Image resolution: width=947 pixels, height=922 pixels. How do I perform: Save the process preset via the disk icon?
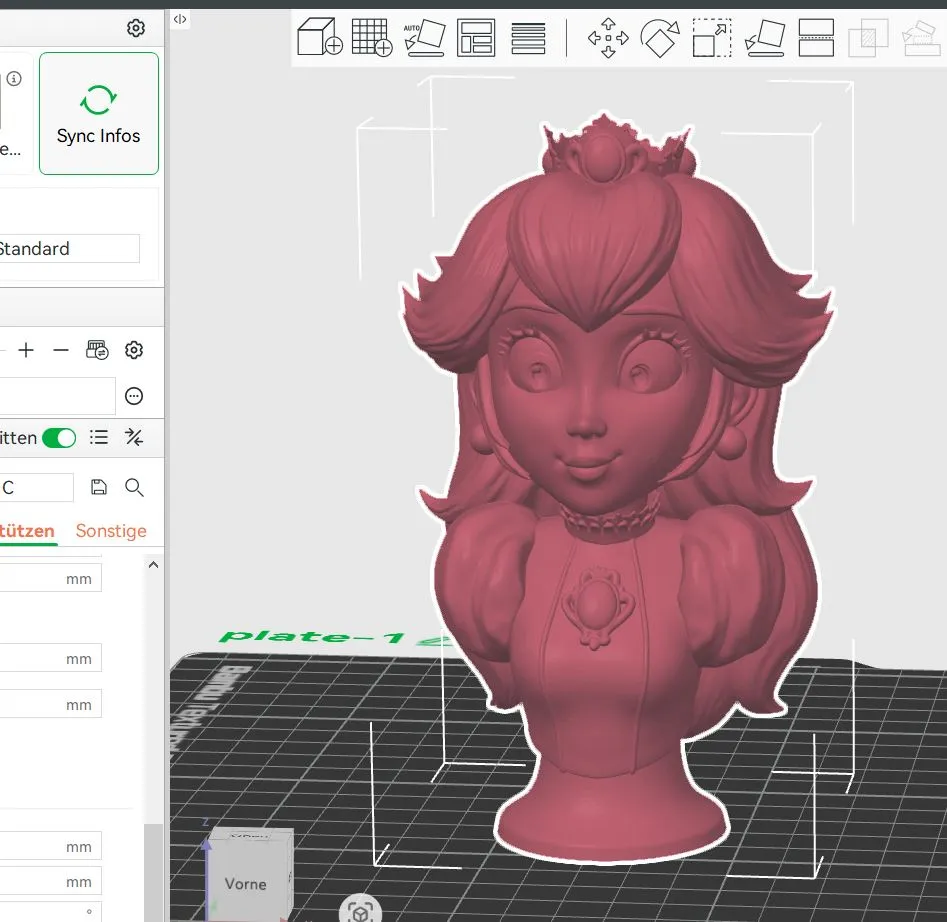click(x=98, y=487)
